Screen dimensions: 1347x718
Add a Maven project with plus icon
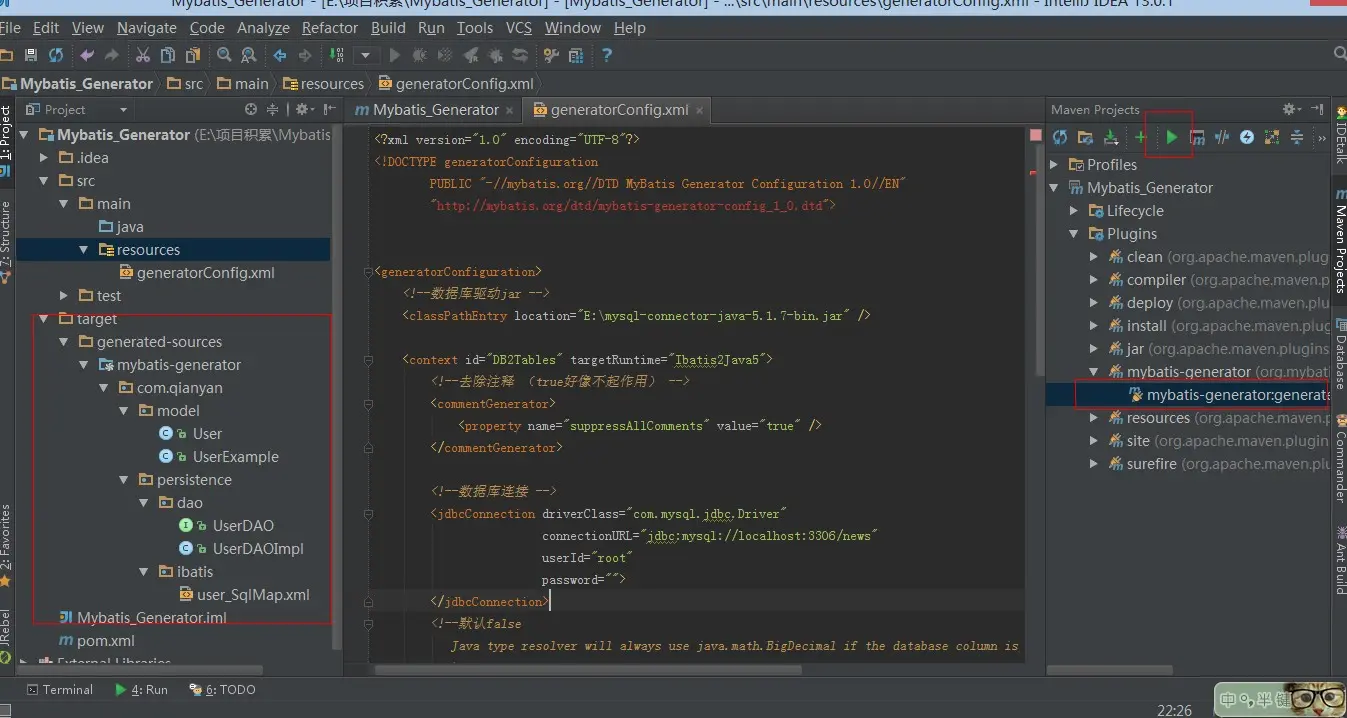point(1139,137)
